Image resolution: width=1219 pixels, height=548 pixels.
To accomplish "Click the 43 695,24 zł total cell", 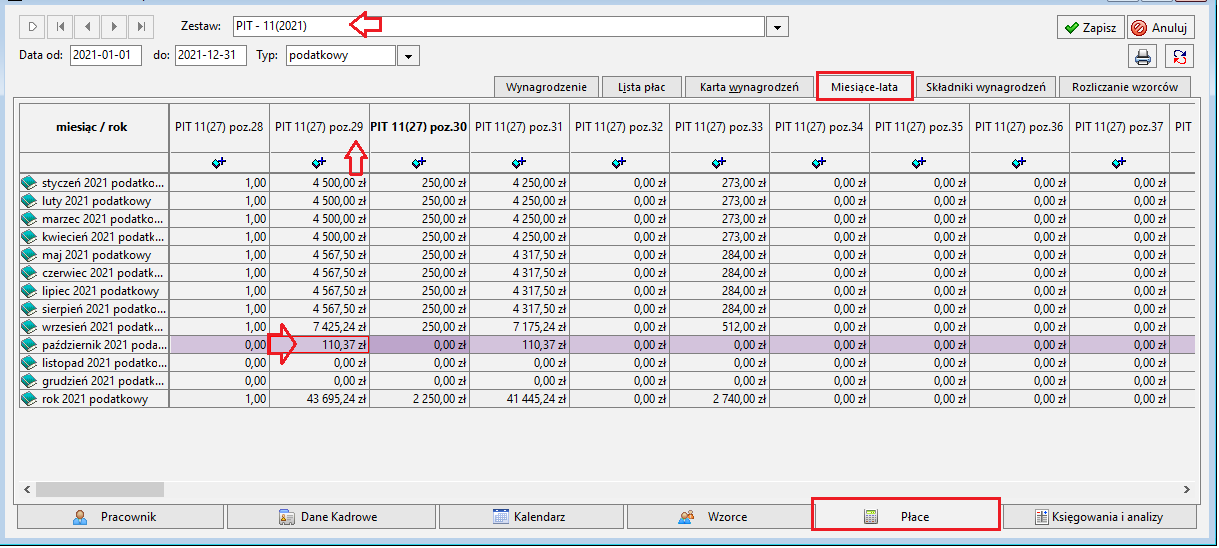I will [x=320, y=399].
